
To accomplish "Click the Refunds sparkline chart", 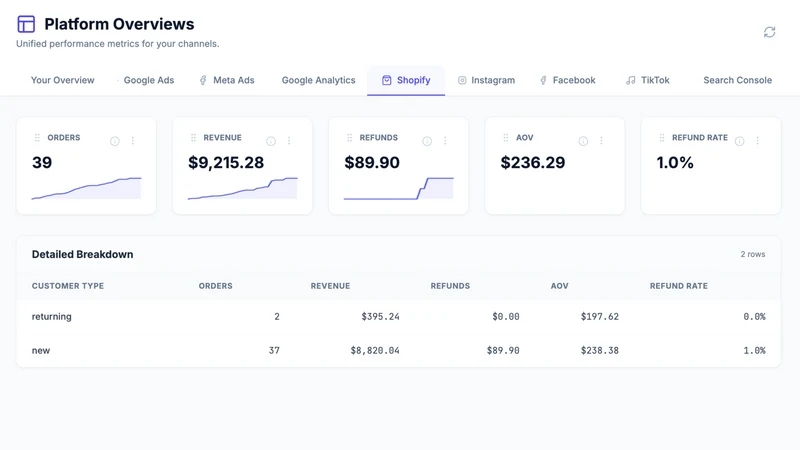I will 398,188.
